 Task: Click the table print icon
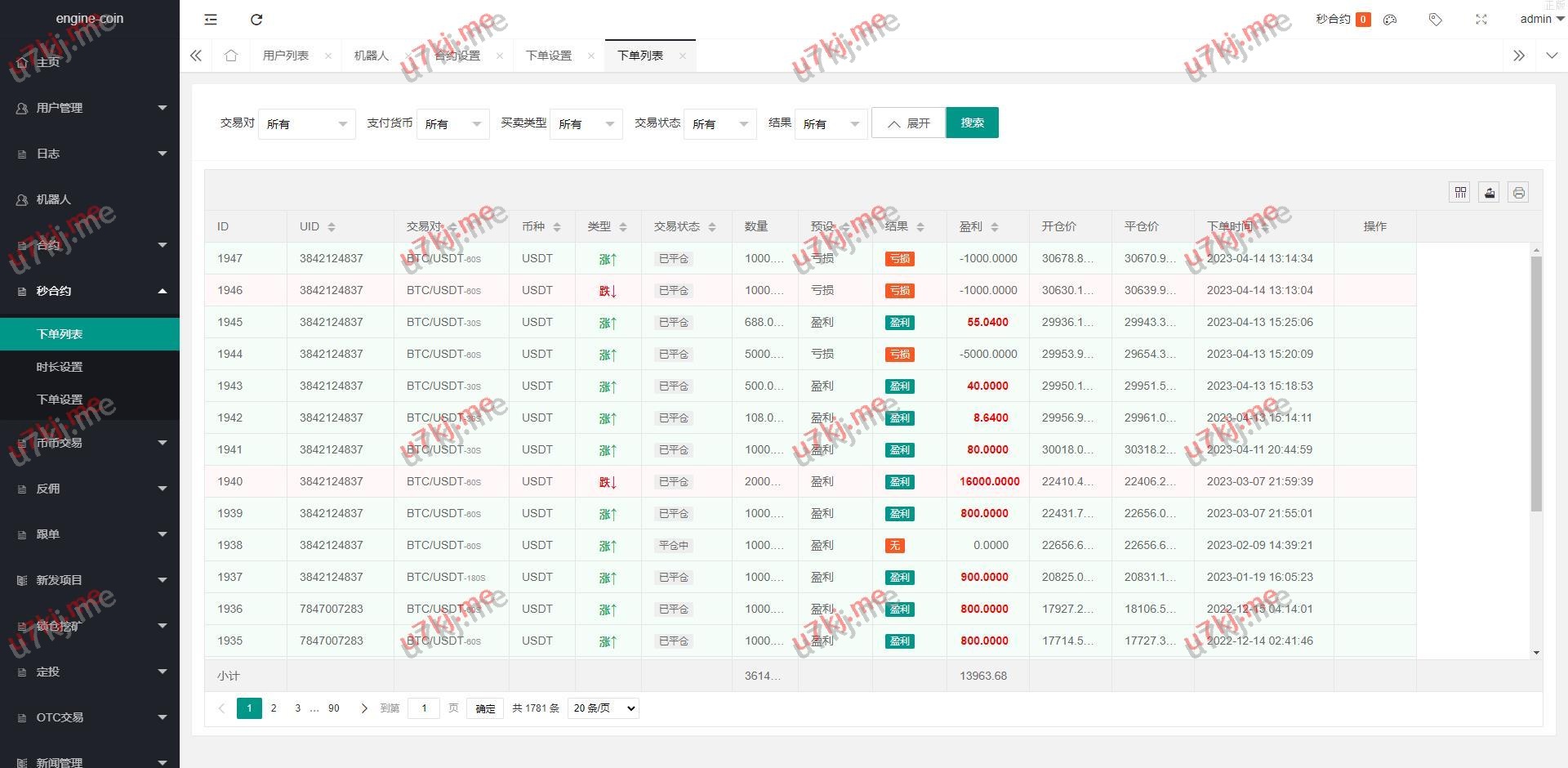point(1518,193)
